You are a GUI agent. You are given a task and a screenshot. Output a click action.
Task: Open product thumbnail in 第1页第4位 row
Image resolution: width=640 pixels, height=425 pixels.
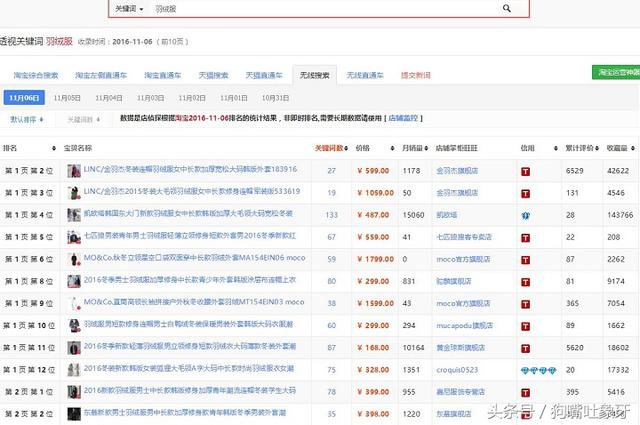(74, 215)
